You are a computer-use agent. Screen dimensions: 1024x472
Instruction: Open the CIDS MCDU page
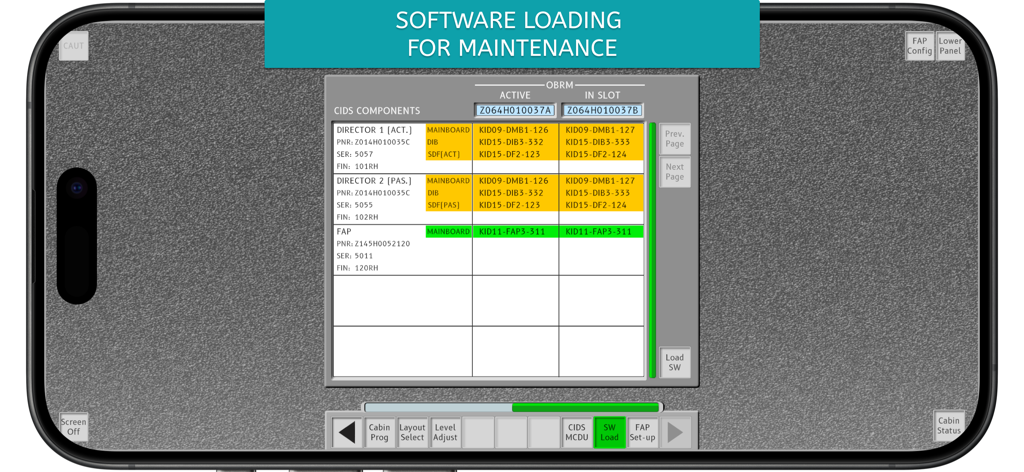577,432
